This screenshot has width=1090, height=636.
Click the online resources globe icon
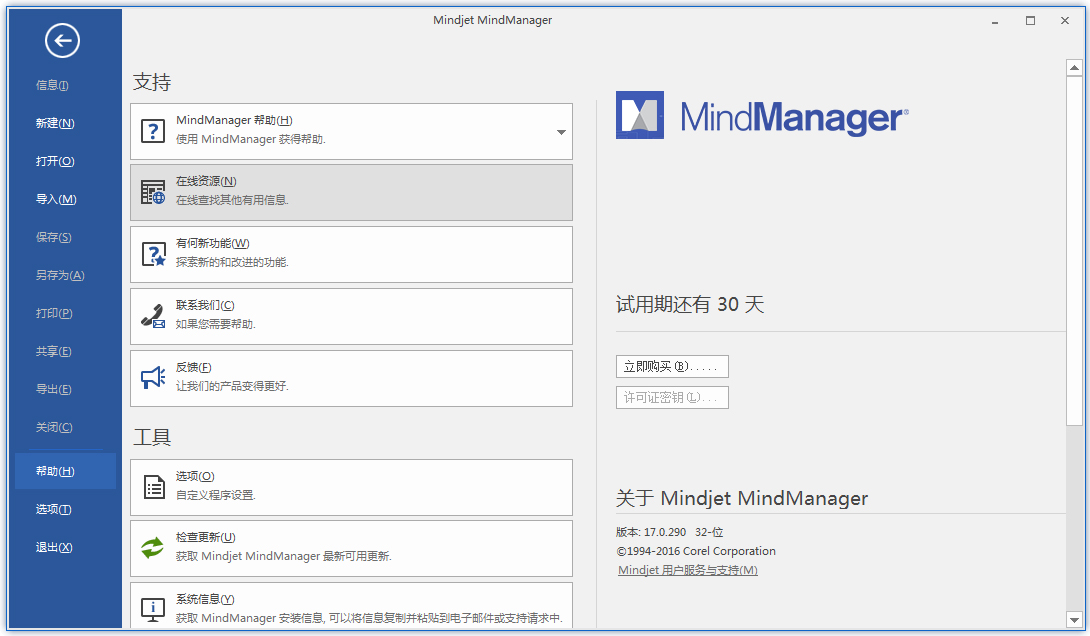tap(153, 192)
